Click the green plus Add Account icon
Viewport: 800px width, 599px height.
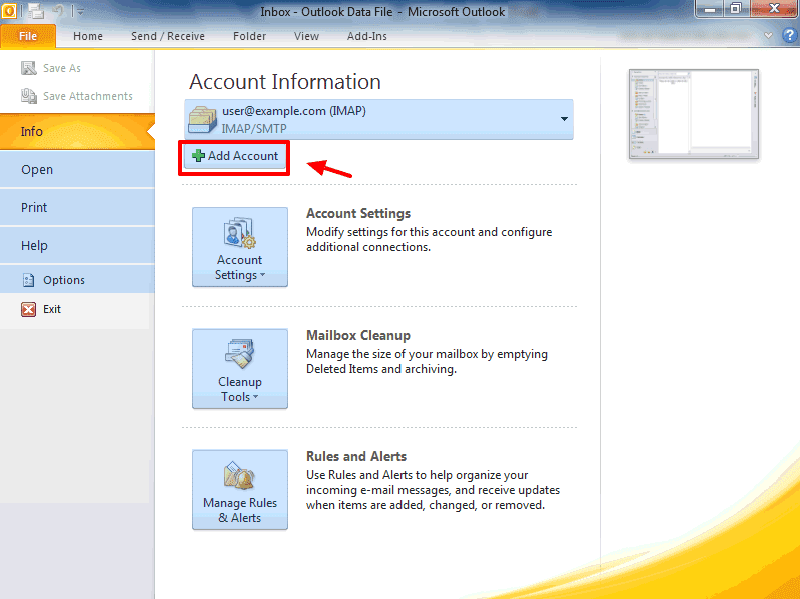[198, 156]
